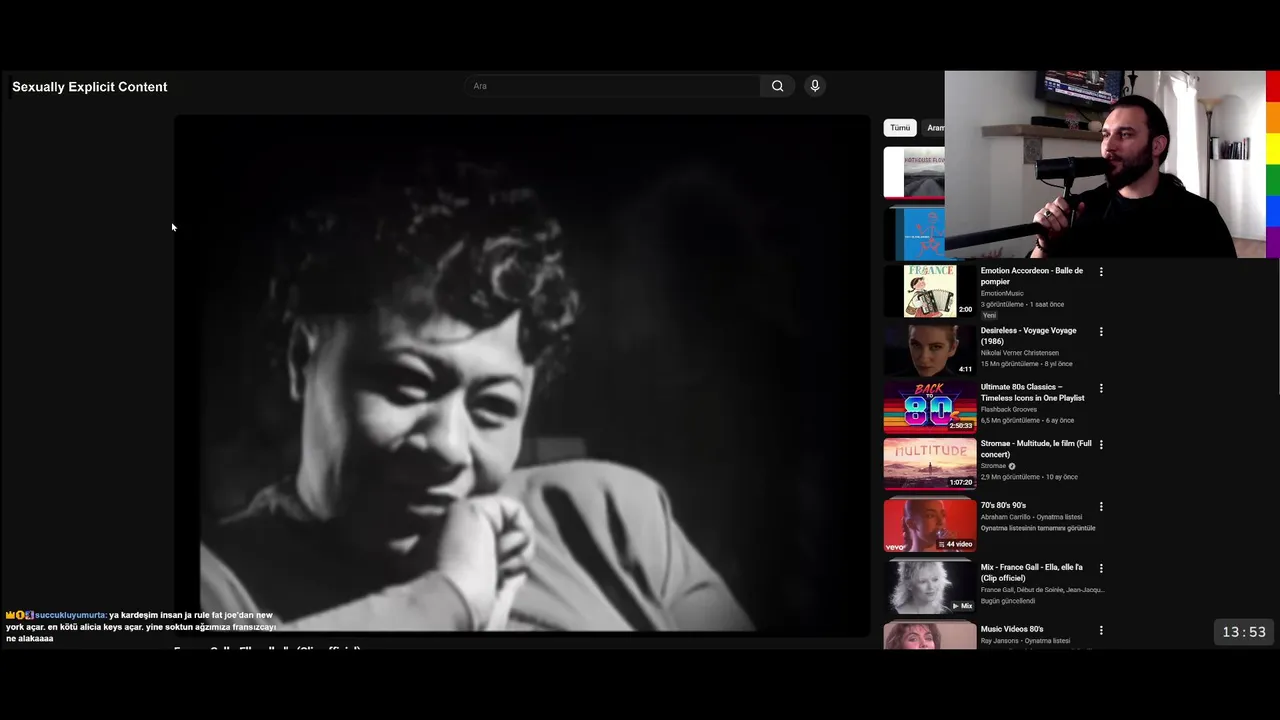Click title Emotion Accordeon - Balle de pompier

[x=1032, y=276]
